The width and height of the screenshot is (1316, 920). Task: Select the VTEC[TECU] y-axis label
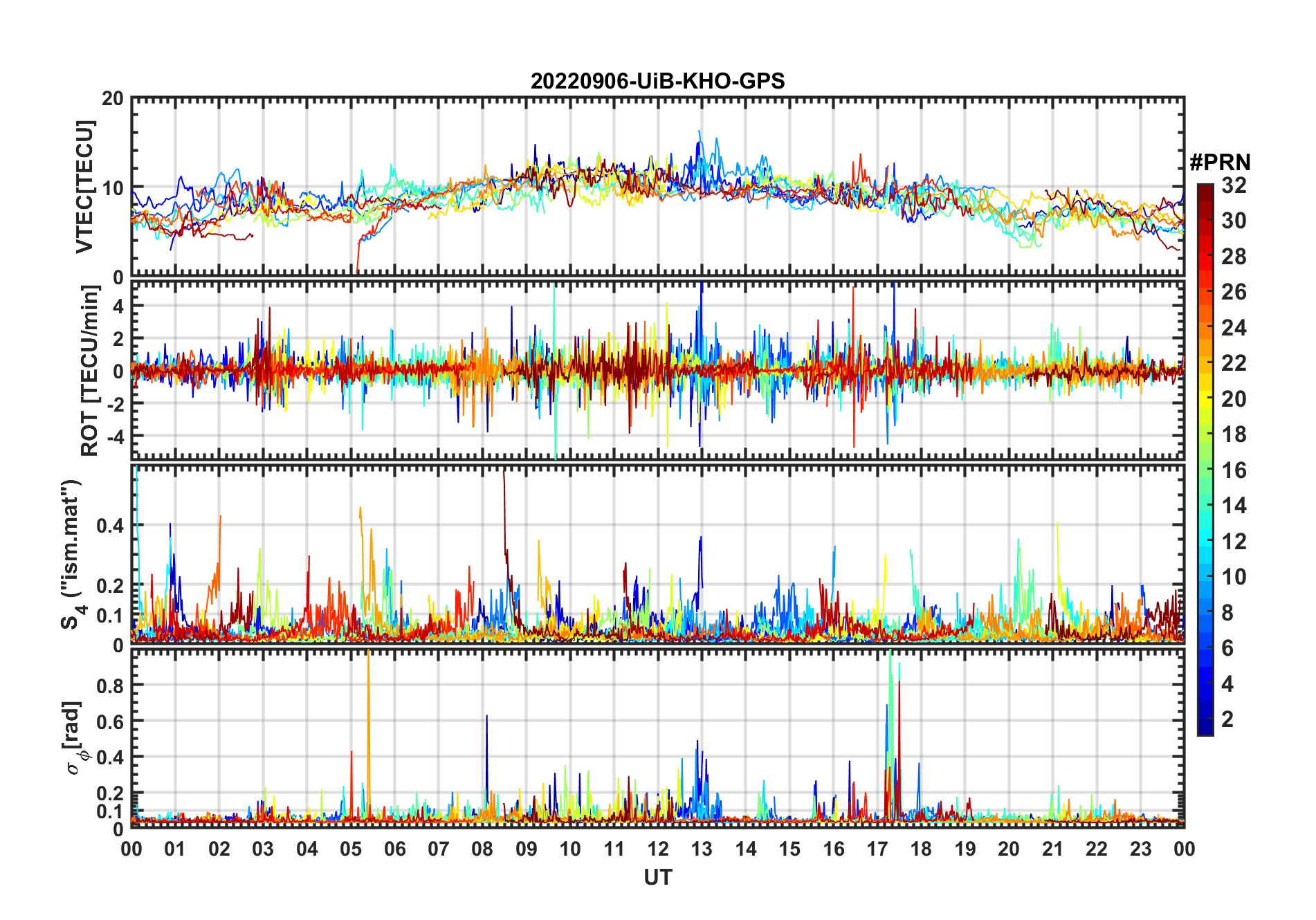click(x=84, y=187)
